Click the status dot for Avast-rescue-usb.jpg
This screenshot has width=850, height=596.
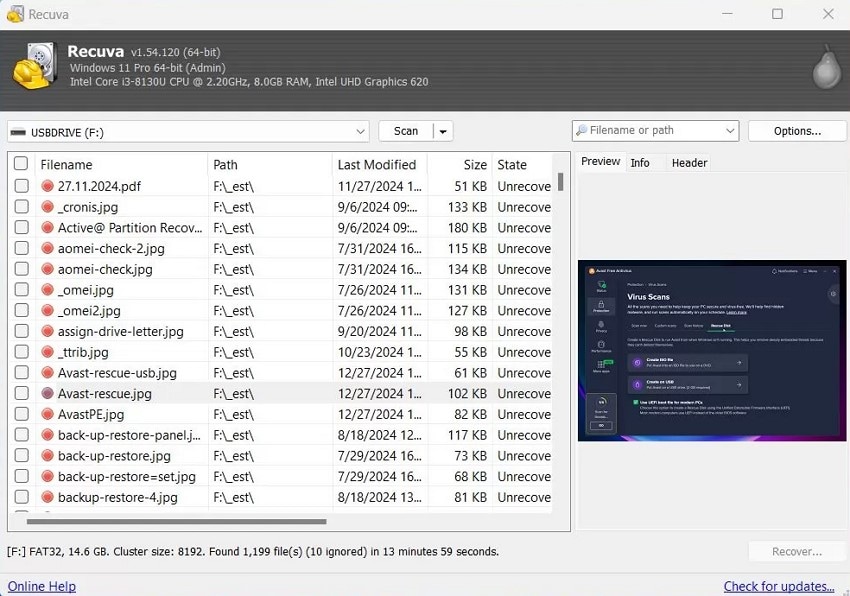coord(48,373)
